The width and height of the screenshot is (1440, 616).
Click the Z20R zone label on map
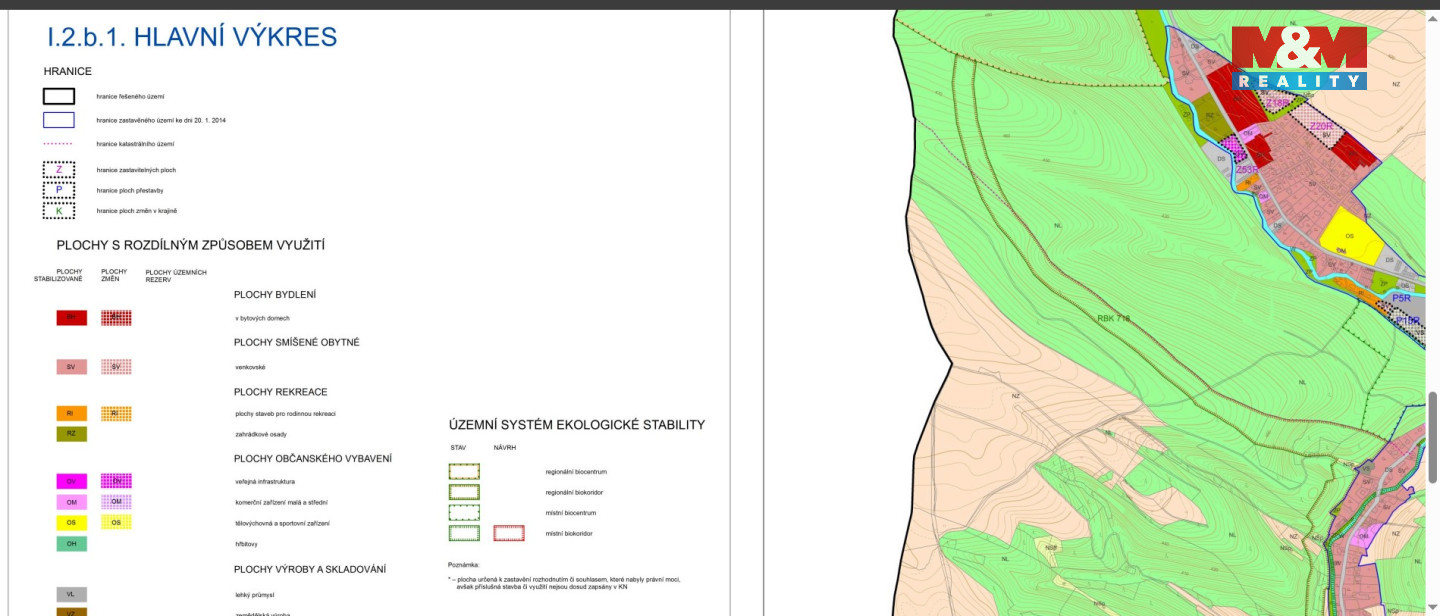pyautogui.click(x=1321, y=127)
